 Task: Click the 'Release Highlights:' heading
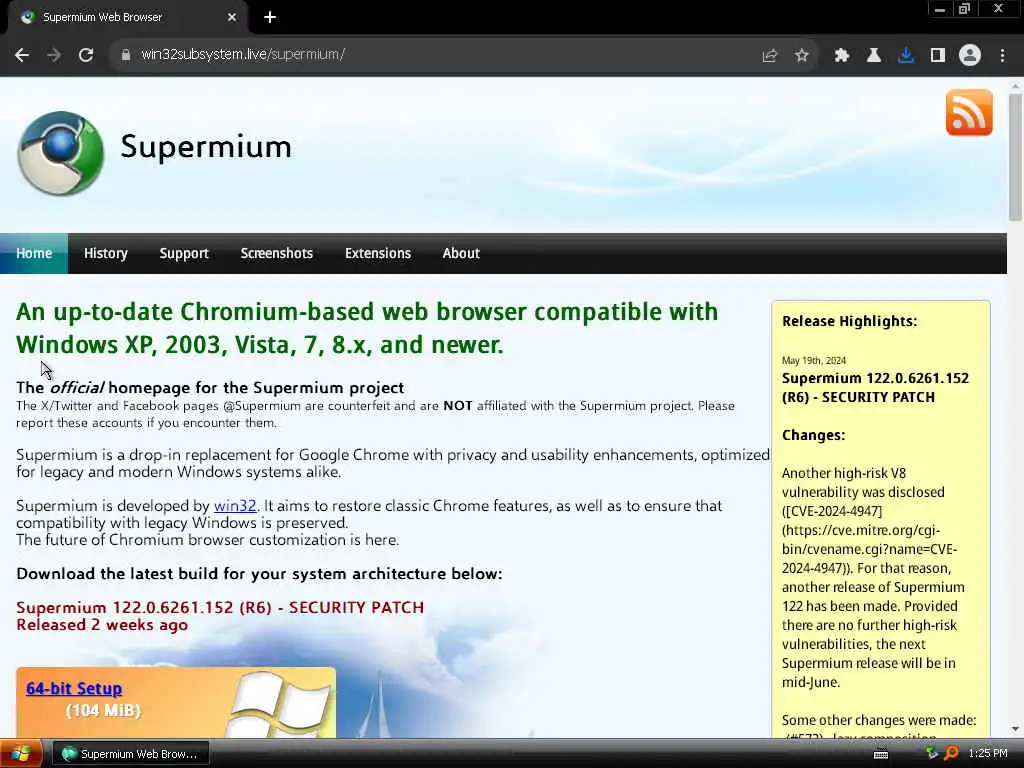850,321
